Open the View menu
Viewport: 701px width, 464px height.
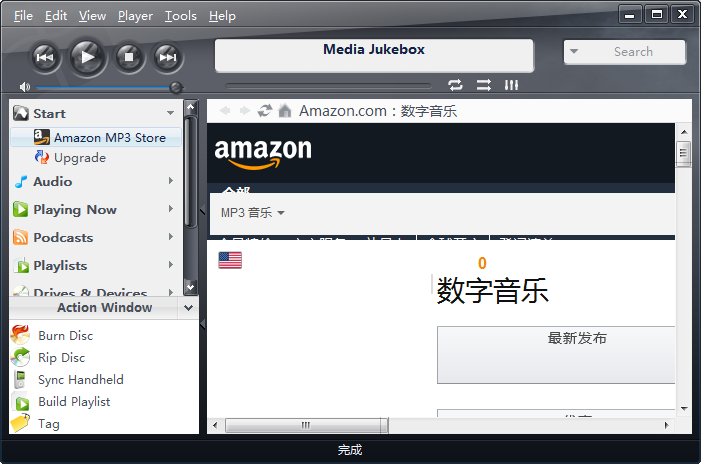click(x=93, y=16)
